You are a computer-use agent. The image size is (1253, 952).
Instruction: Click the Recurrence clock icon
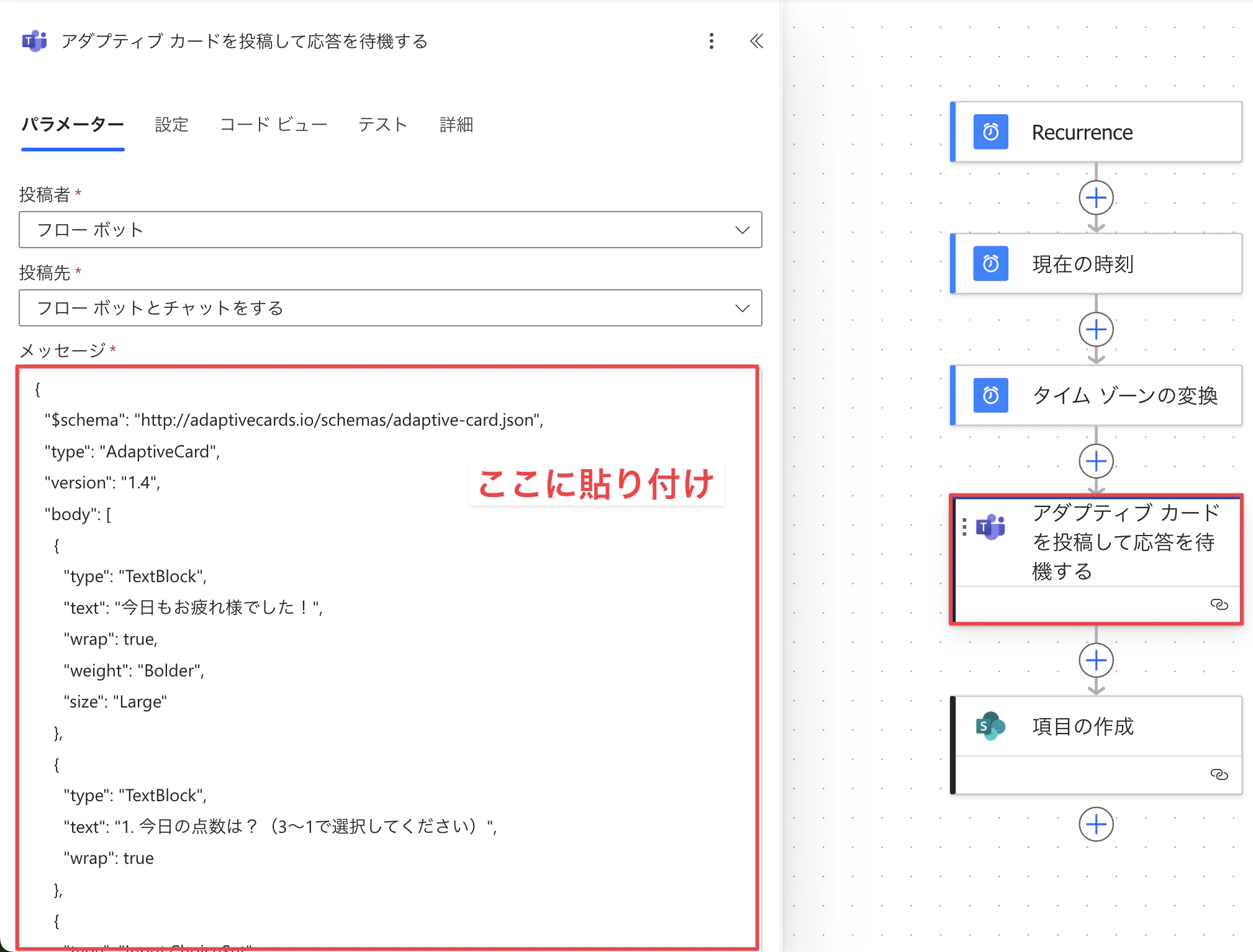tap(990, 132)
